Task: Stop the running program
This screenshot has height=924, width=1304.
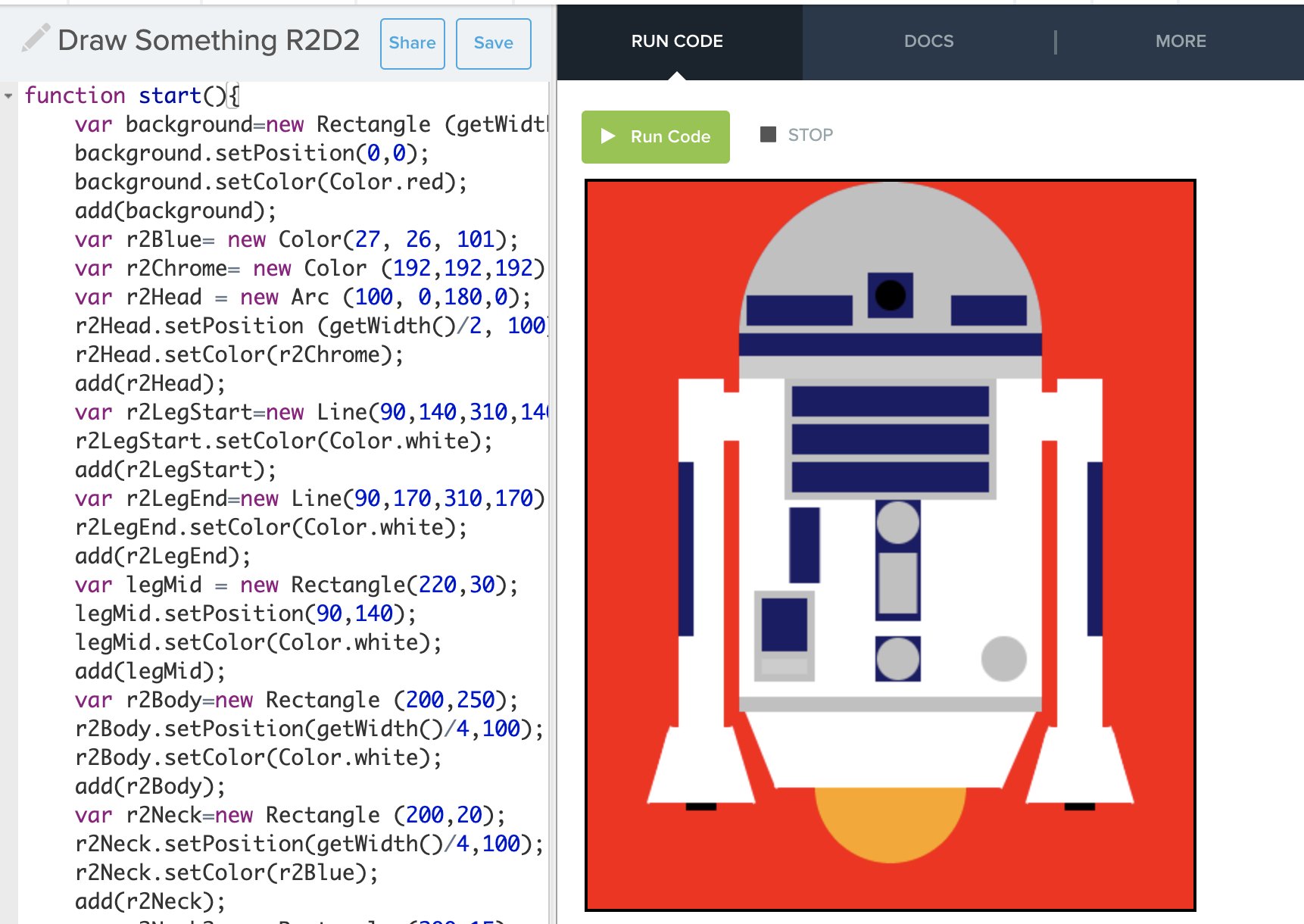Action: [797, 135]
